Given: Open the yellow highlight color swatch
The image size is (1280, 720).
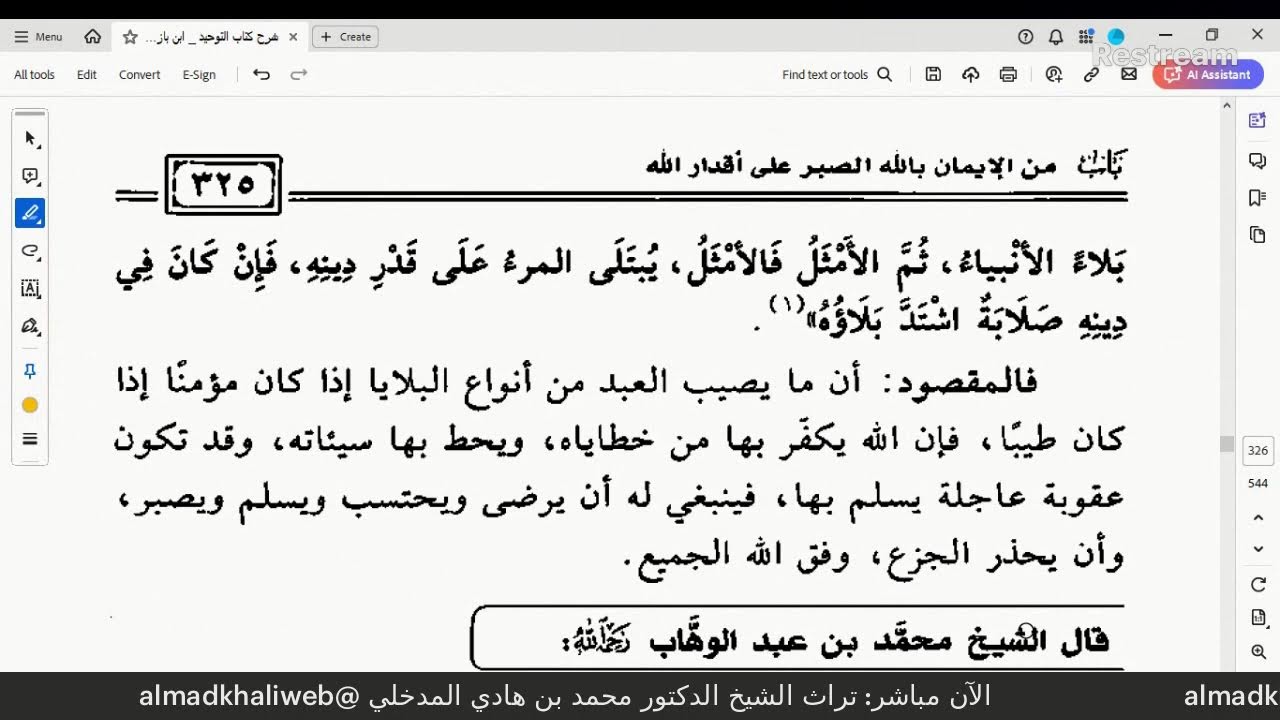Looking at the screenshot, I should 30,405.
